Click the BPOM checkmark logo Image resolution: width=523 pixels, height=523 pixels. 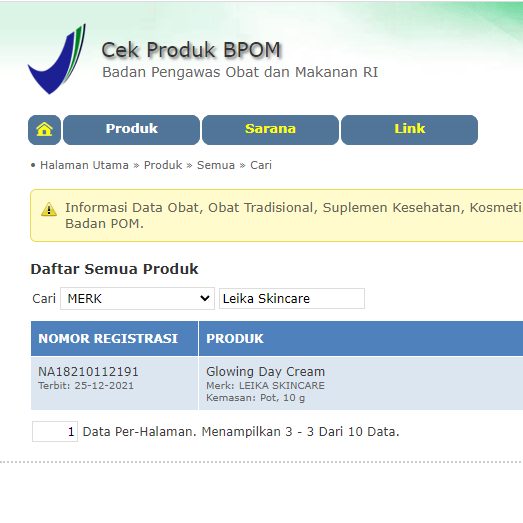(x=57, y=59)
